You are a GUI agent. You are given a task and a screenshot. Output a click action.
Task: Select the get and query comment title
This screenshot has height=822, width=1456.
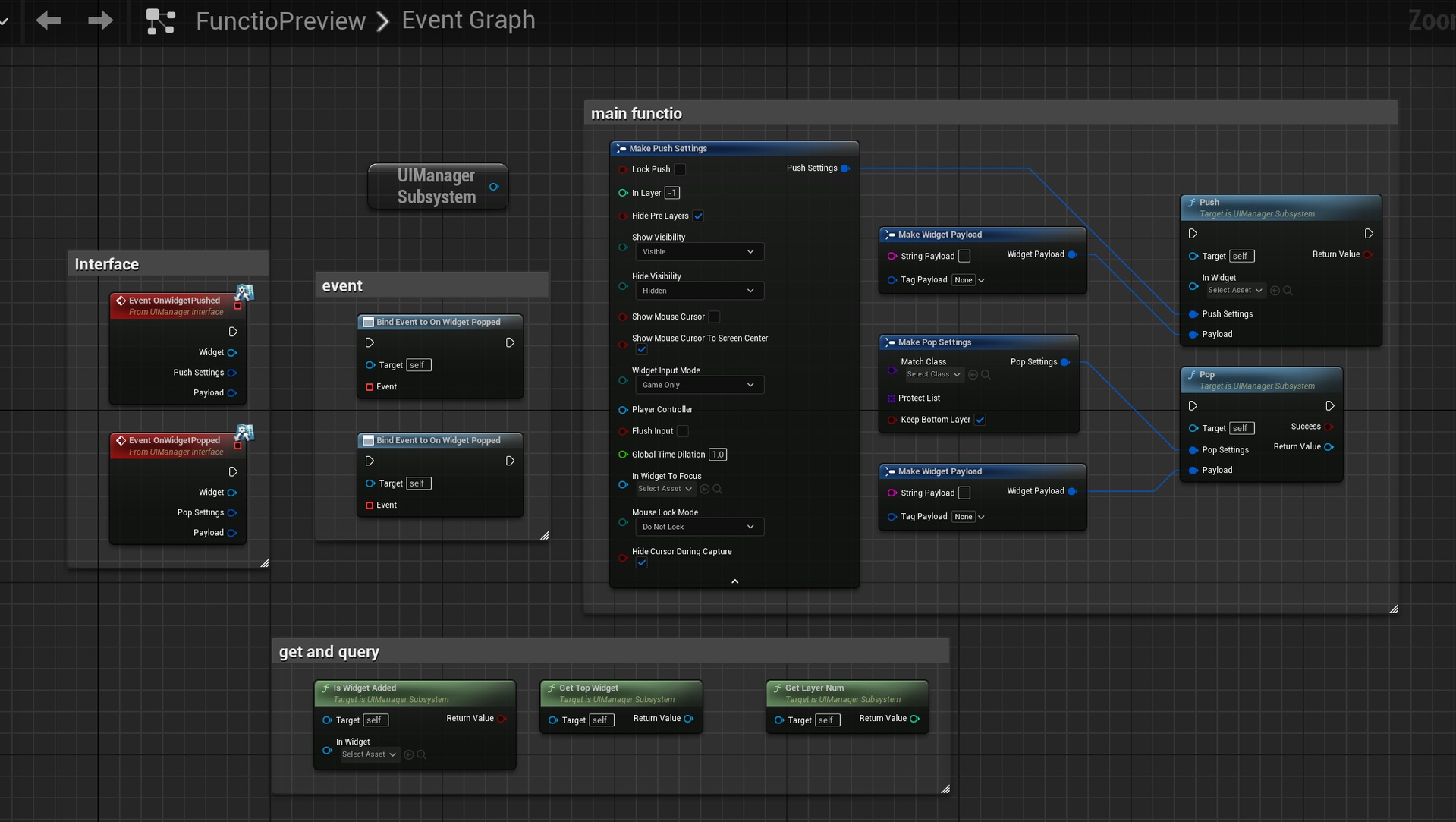point(329,652)
